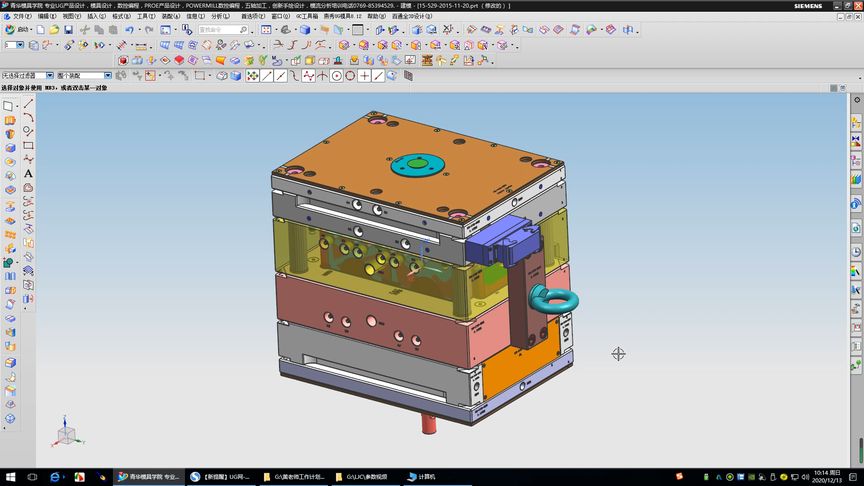Open the 分析(L) menu
This screenshot has width=864, height=486.
coord(219,16)
